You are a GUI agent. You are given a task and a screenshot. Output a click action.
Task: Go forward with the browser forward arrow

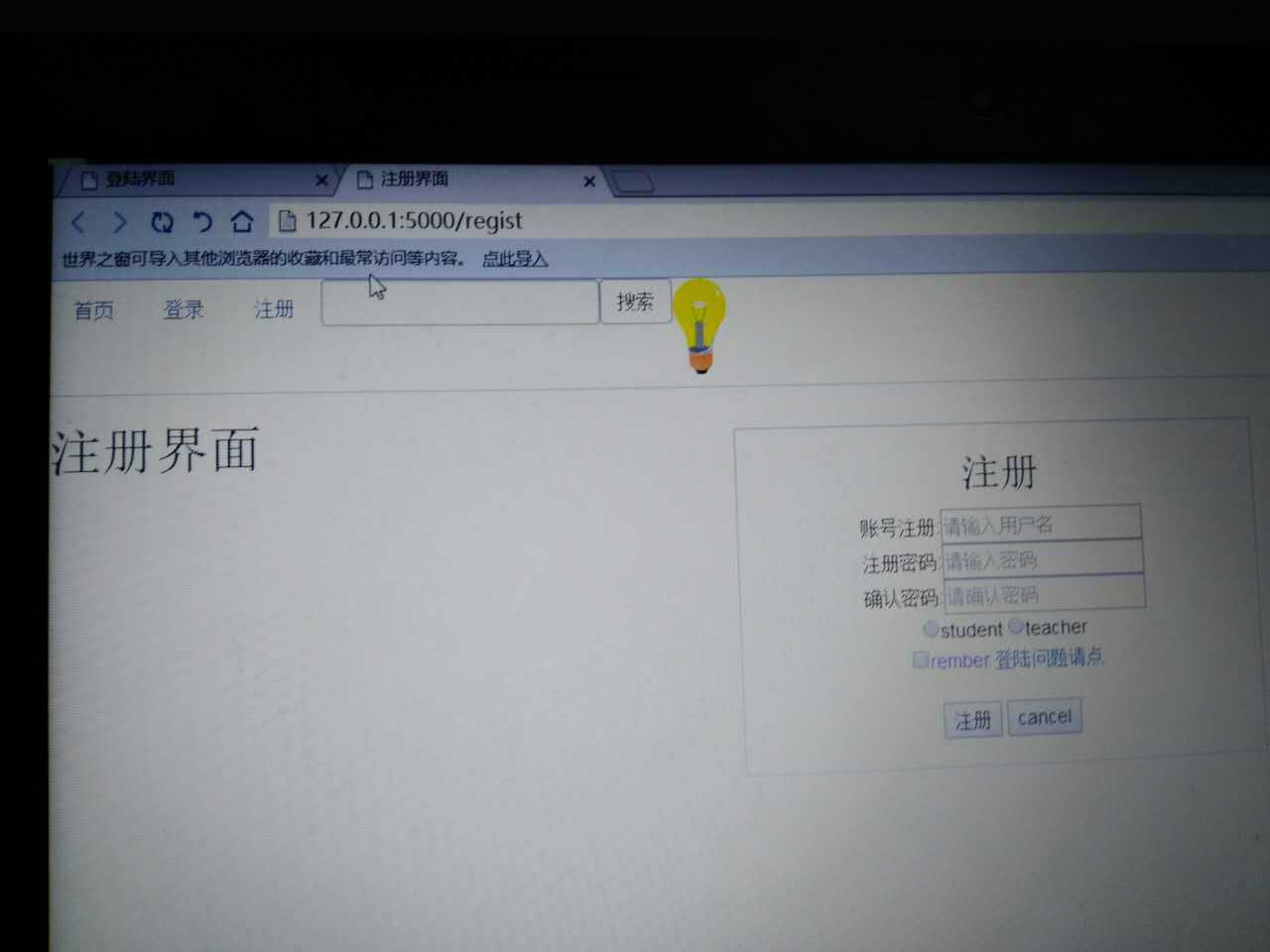(x=119, y=221)
